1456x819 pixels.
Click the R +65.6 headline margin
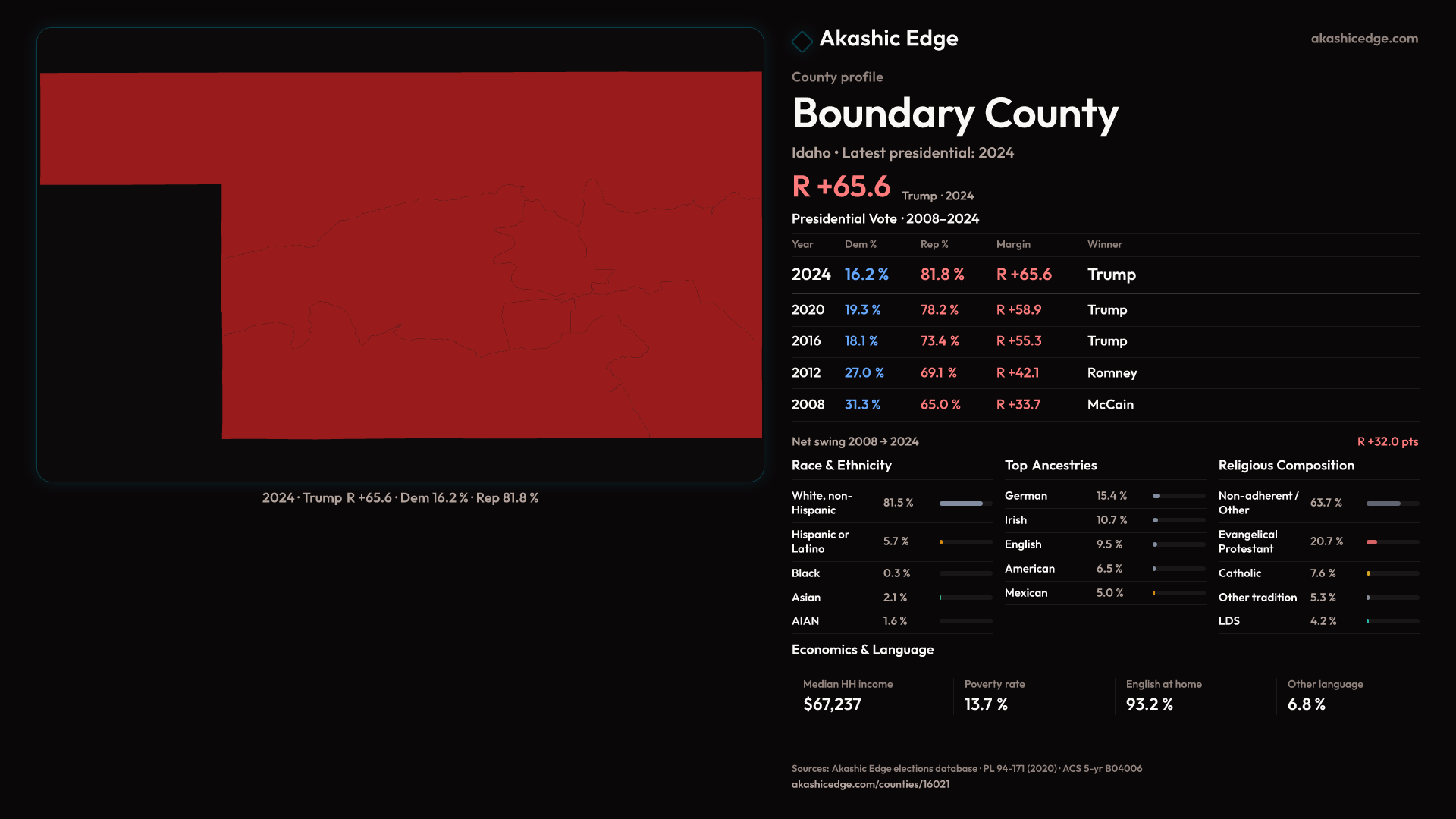coord(841,187)
